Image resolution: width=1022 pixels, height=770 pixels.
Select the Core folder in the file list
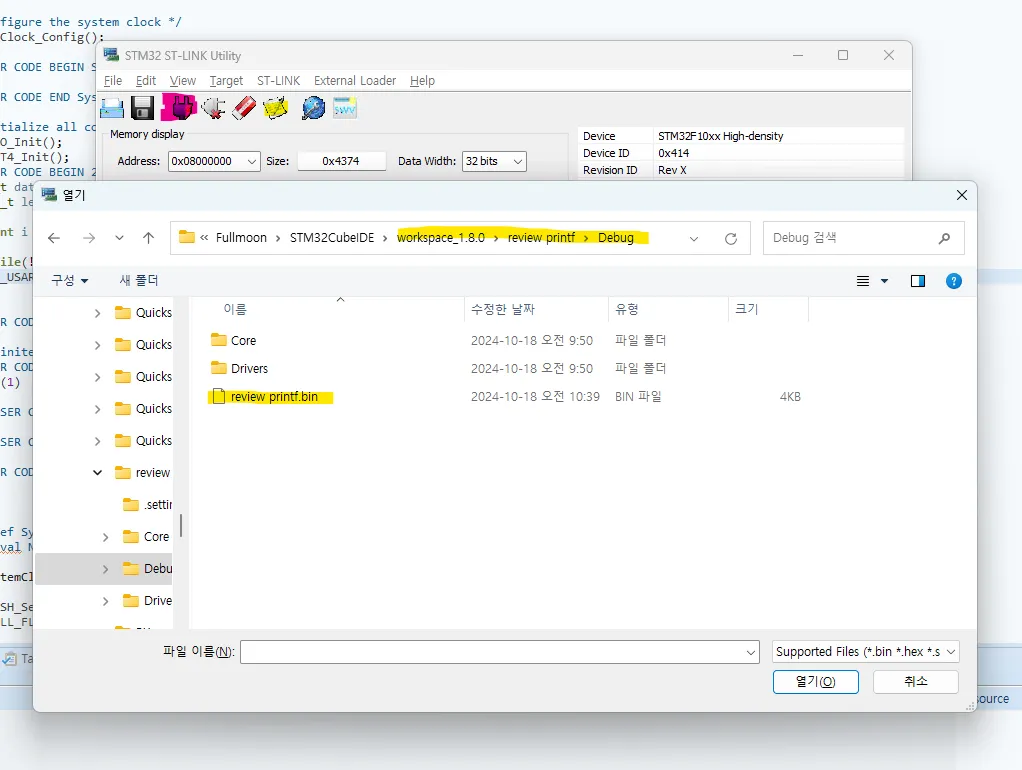[243, 340]
